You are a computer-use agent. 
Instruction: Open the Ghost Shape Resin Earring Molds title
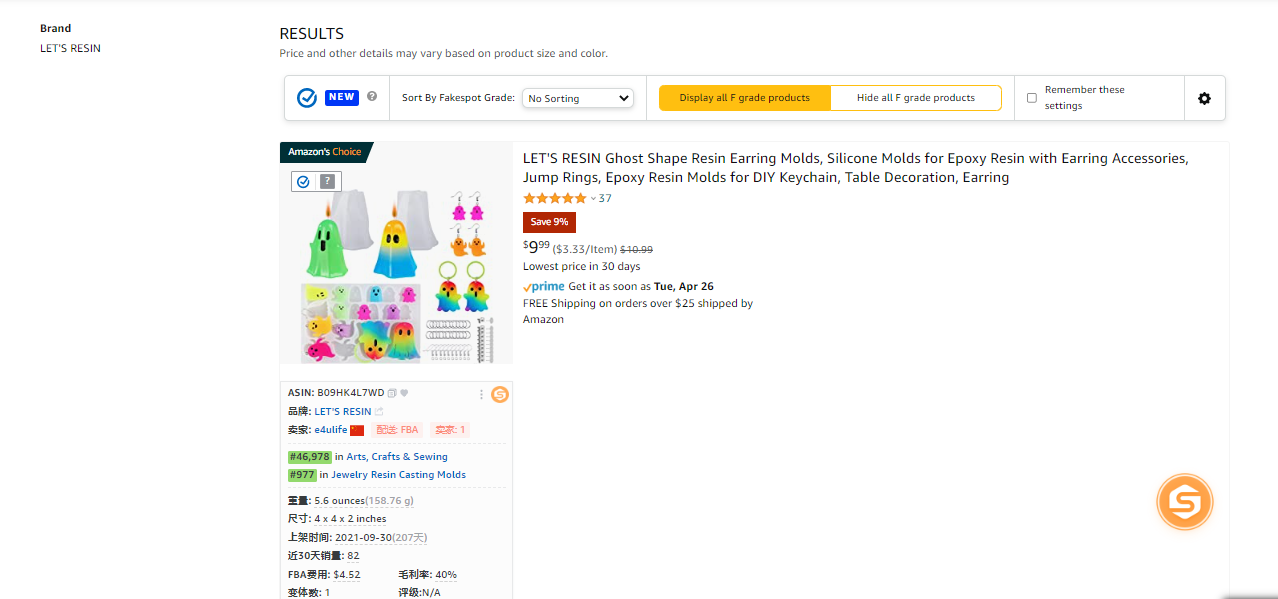click(855, 168)
